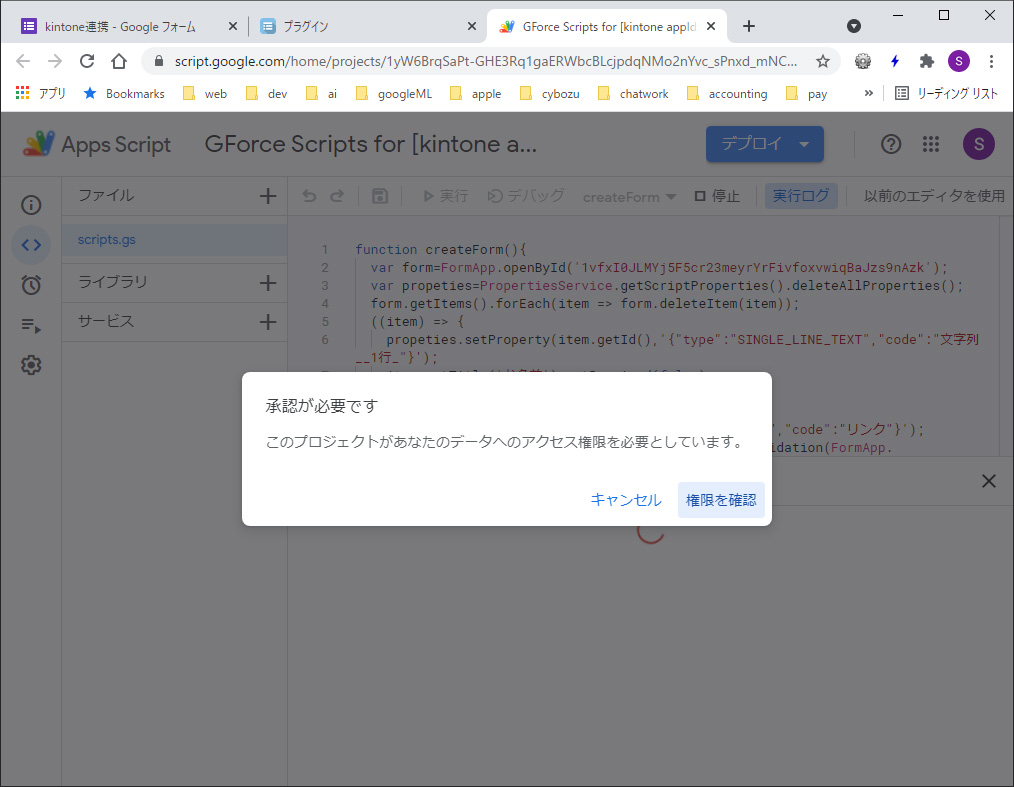Screen dimensions: 1014x787
Task: Open the デプロイ deploy dropdown
Action: pyautogui.click(x=764, y=144)
